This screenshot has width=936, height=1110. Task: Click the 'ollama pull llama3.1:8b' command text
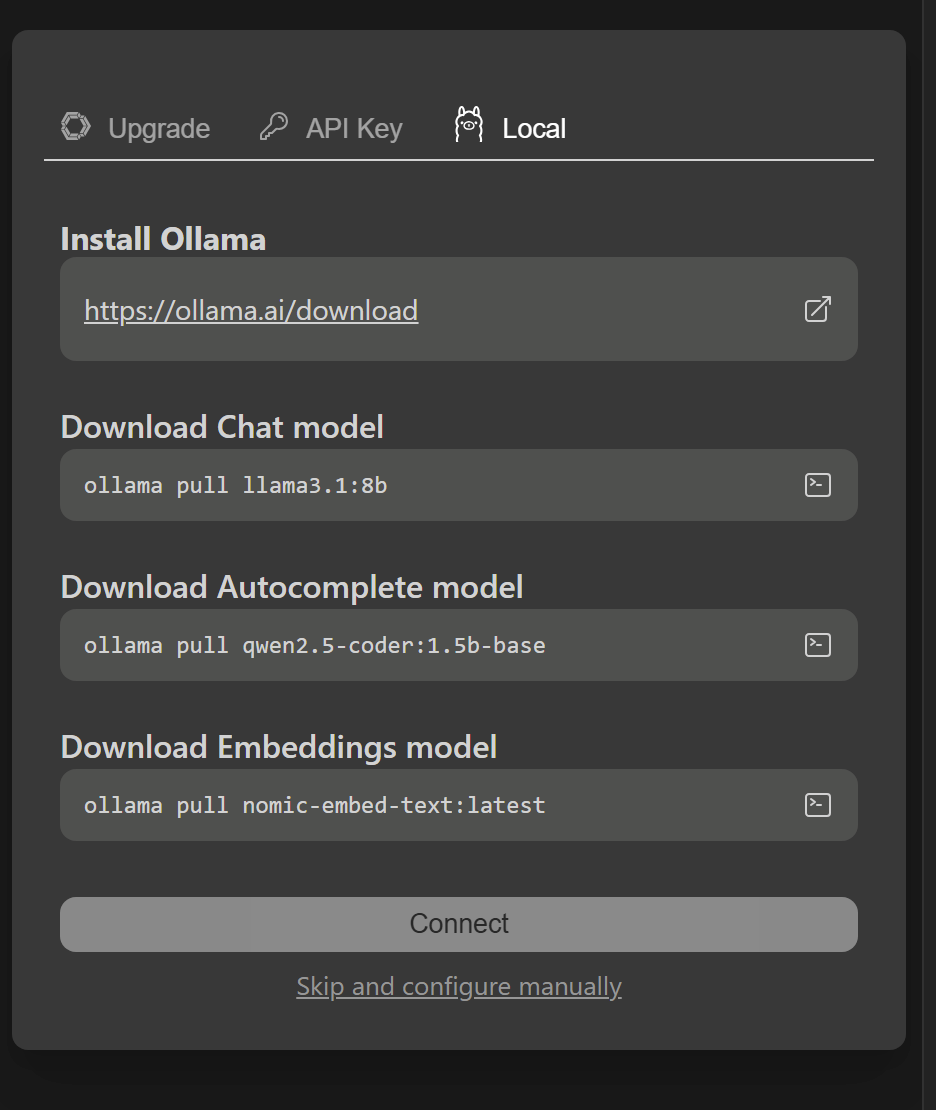pos(235,486)
